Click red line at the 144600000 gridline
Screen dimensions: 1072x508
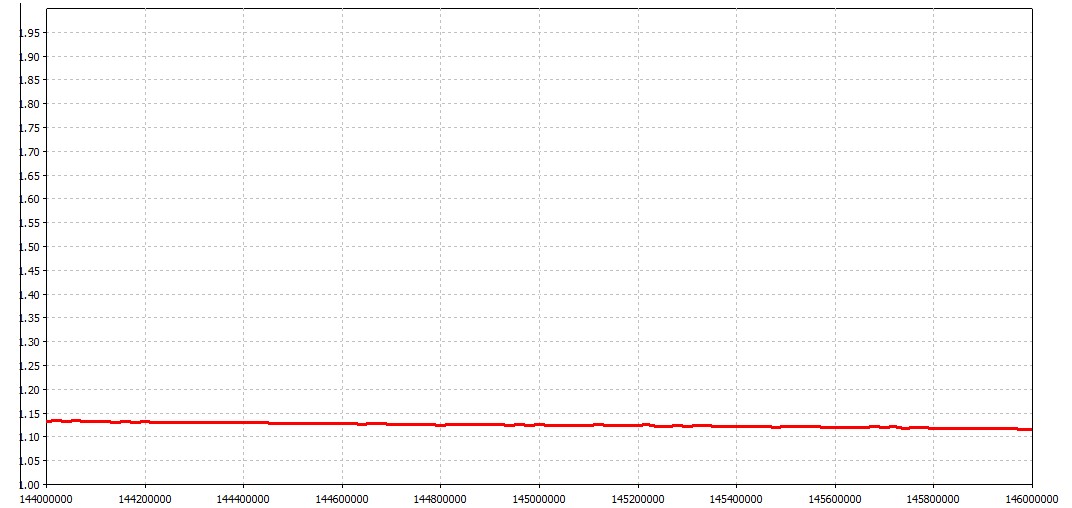pos(342,423)
